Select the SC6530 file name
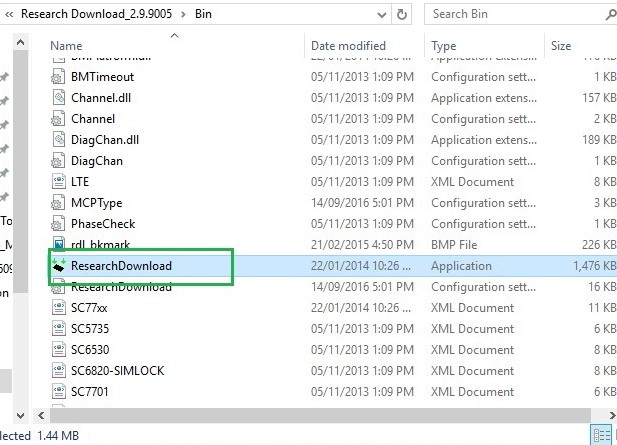Screen dimensions: 617x445 click(90, 349)
